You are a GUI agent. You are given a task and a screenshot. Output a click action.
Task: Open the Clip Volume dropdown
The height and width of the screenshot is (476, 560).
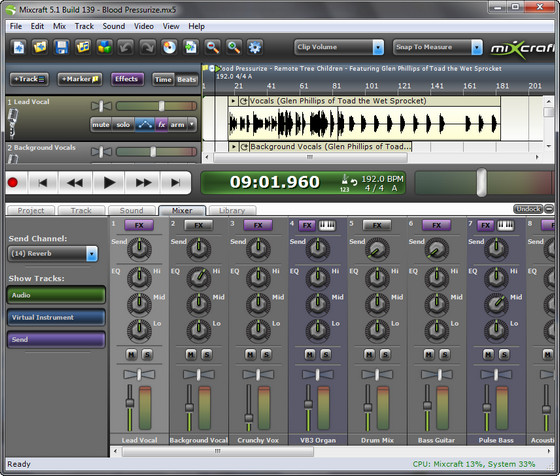339,47
